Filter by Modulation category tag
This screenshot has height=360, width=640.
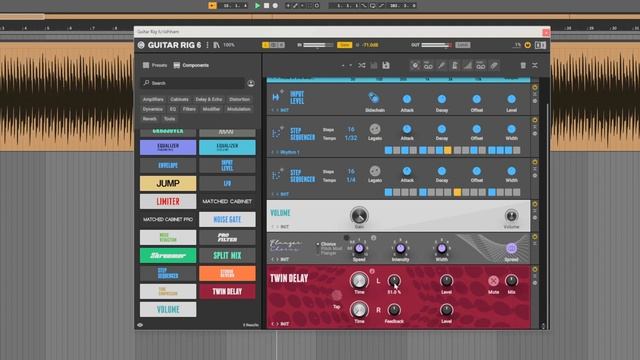[x=239, y=109]
